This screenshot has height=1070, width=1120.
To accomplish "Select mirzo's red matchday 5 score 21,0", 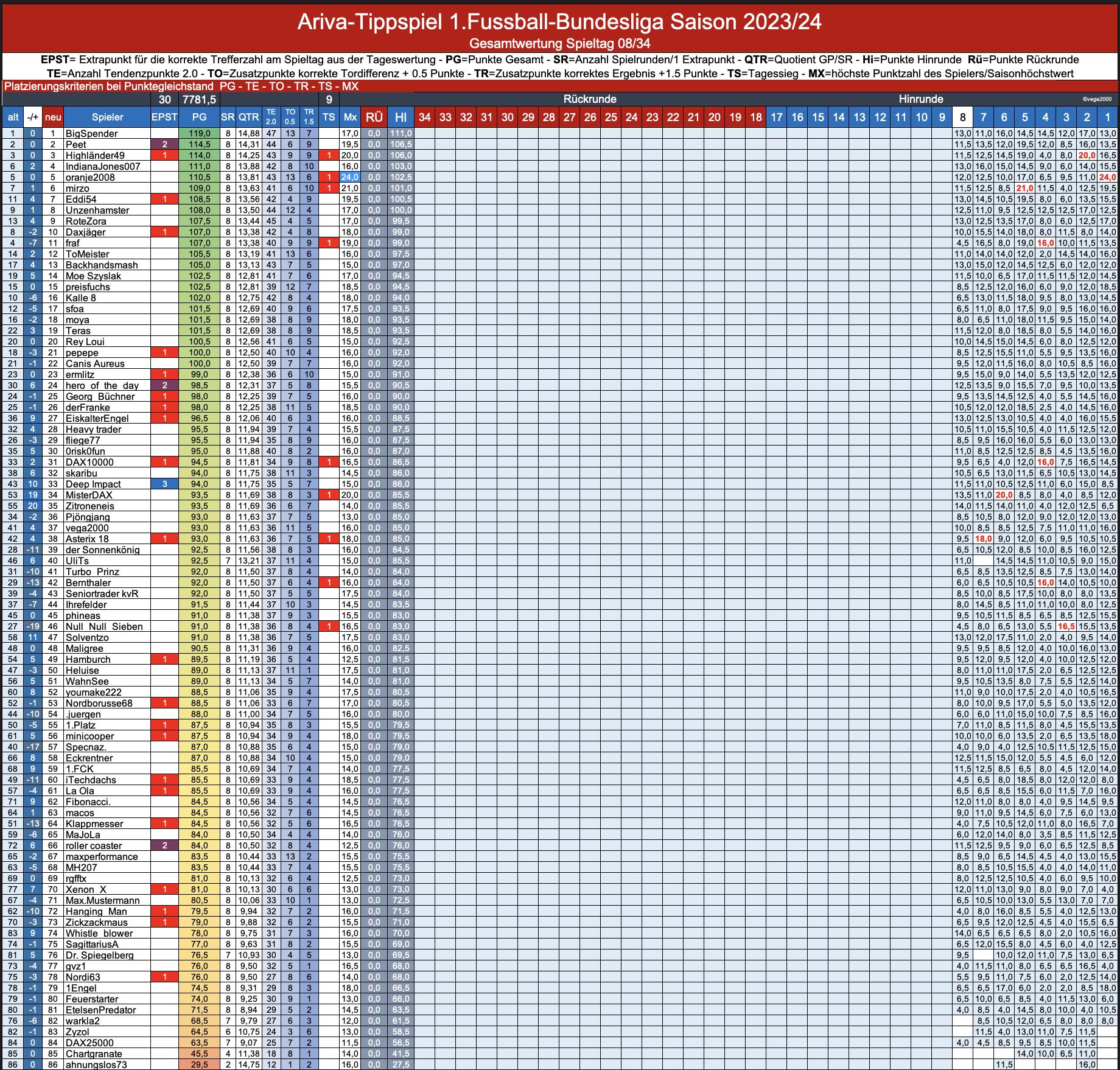I will point(1024,188).
